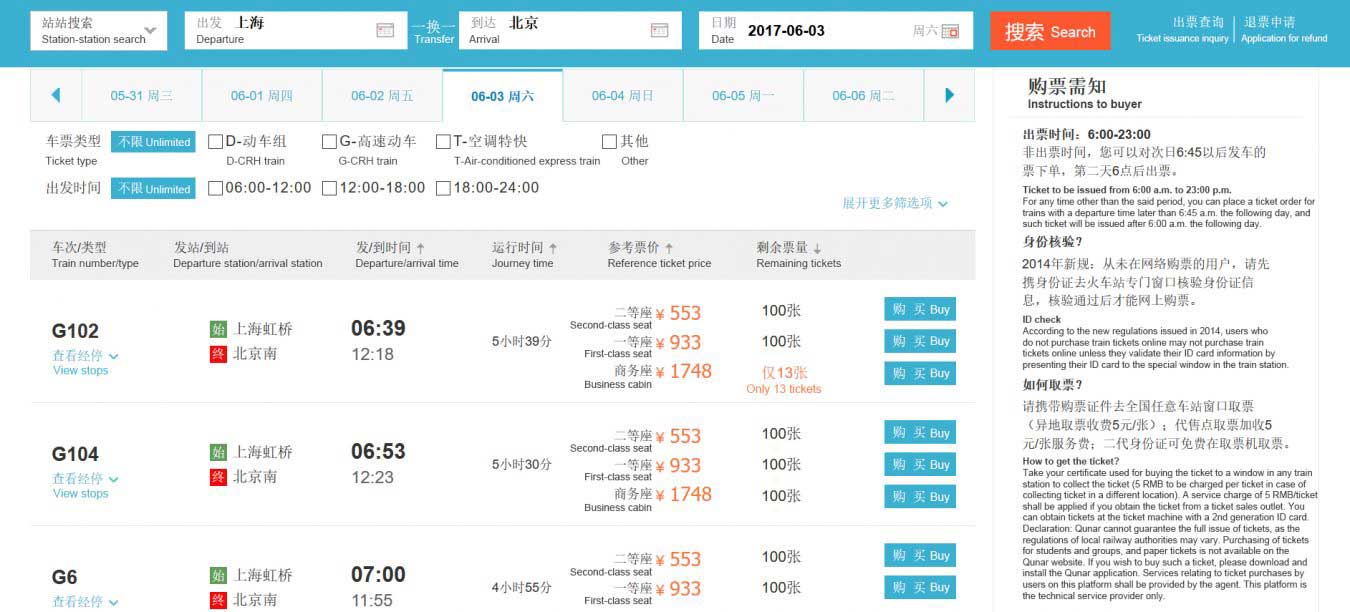Expand View stops for train G102
The width and height of the screenshot is (1350, 612).
pyautogui.click(x=85, y=356)
